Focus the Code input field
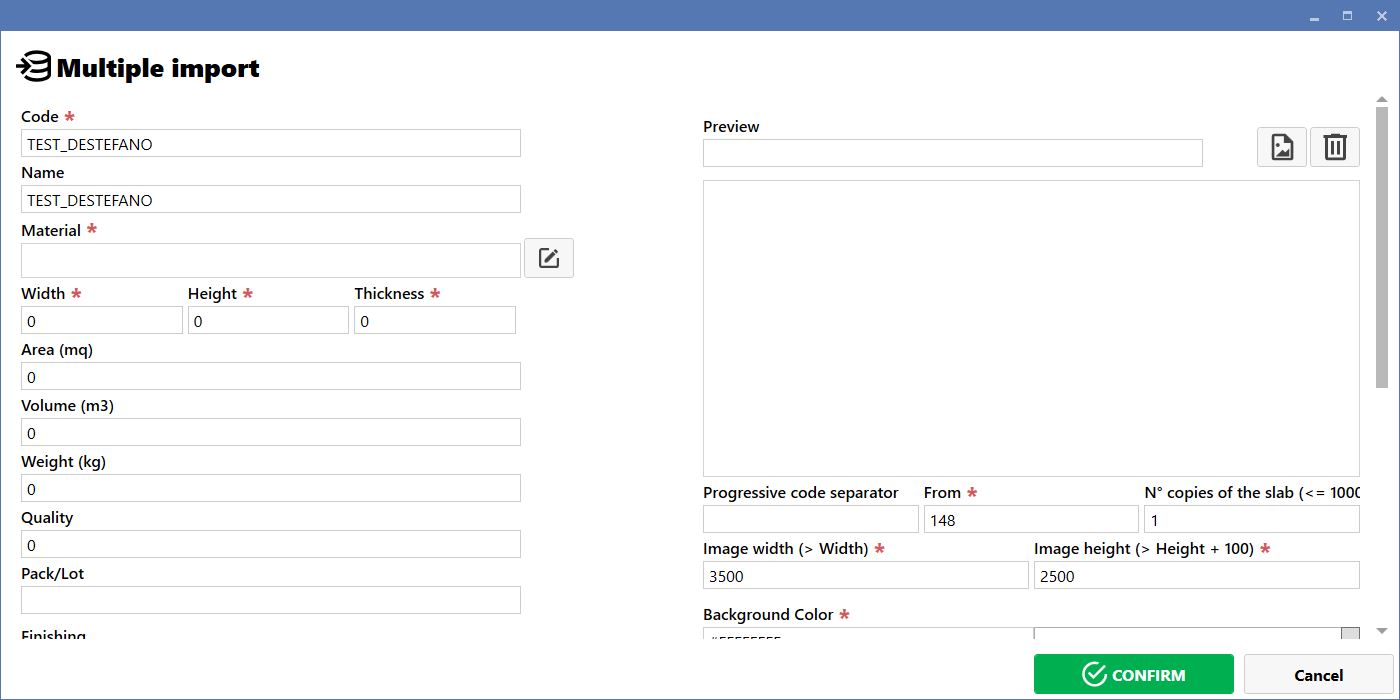 (x=271, y=143)
